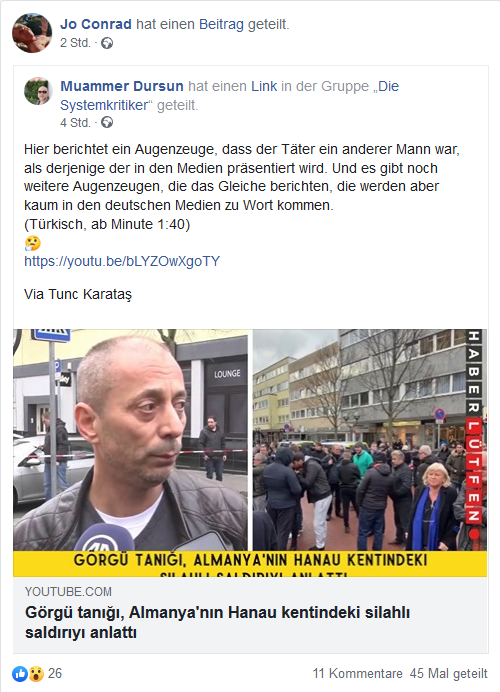Open the youtu.be/bLYZOwXgoTY URL

122,261
